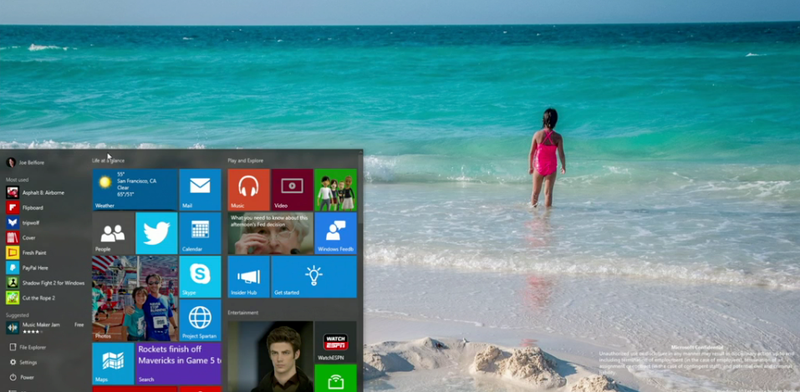The height and width of the screenshot is (392, 800).
Task: Open the Insider Hub tile
Action: click(248, 277)
